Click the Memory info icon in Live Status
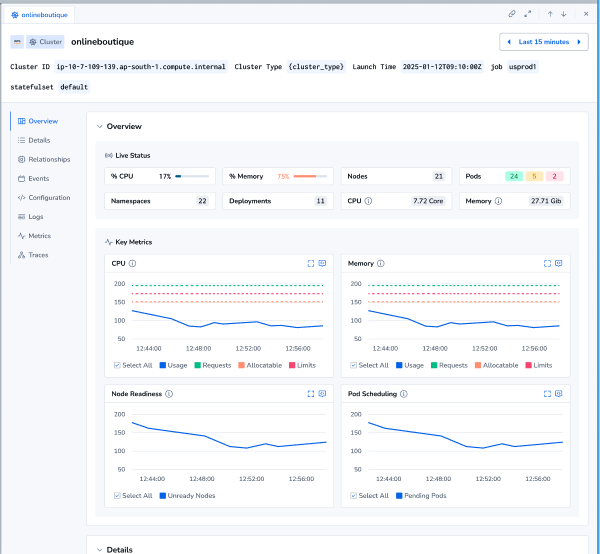 (x=498, y=201)
